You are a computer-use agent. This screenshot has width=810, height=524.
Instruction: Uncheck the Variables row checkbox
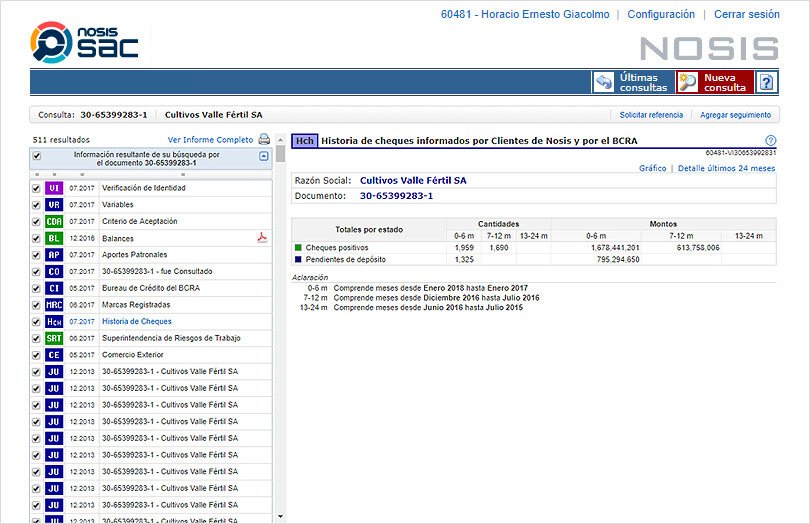pyautogui.click(x=36, y=205)
